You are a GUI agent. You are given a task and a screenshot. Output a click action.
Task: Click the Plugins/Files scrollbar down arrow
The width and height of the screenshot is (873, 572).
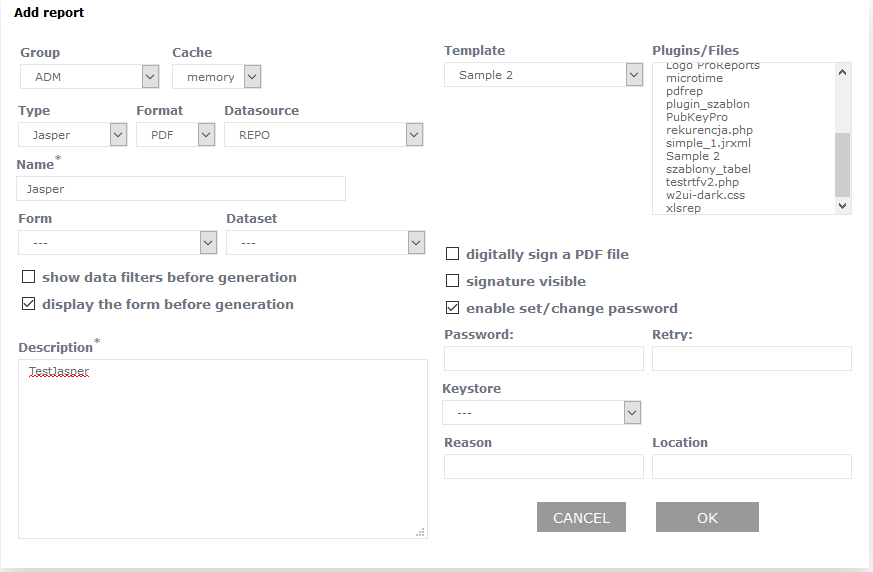(x=842, y=205)
